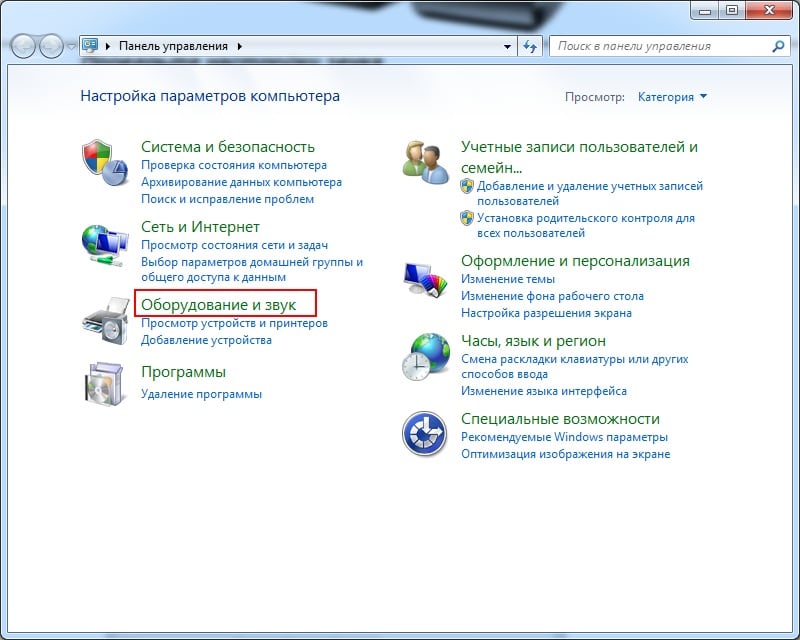
Task: Click Панель управления in the address breadcrumb
Action: click(173, 46)
